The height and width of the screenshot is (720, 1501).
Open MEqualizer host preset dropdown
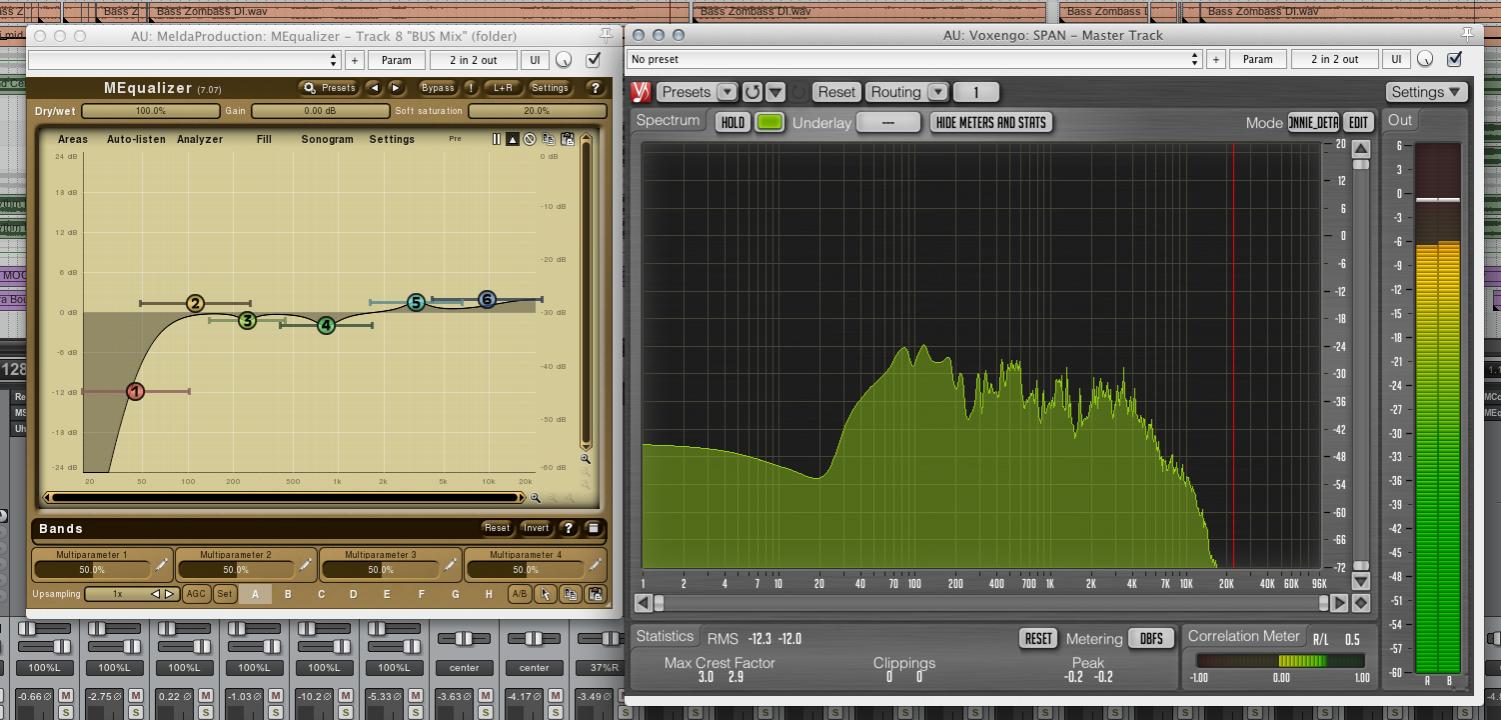[185, 60]
